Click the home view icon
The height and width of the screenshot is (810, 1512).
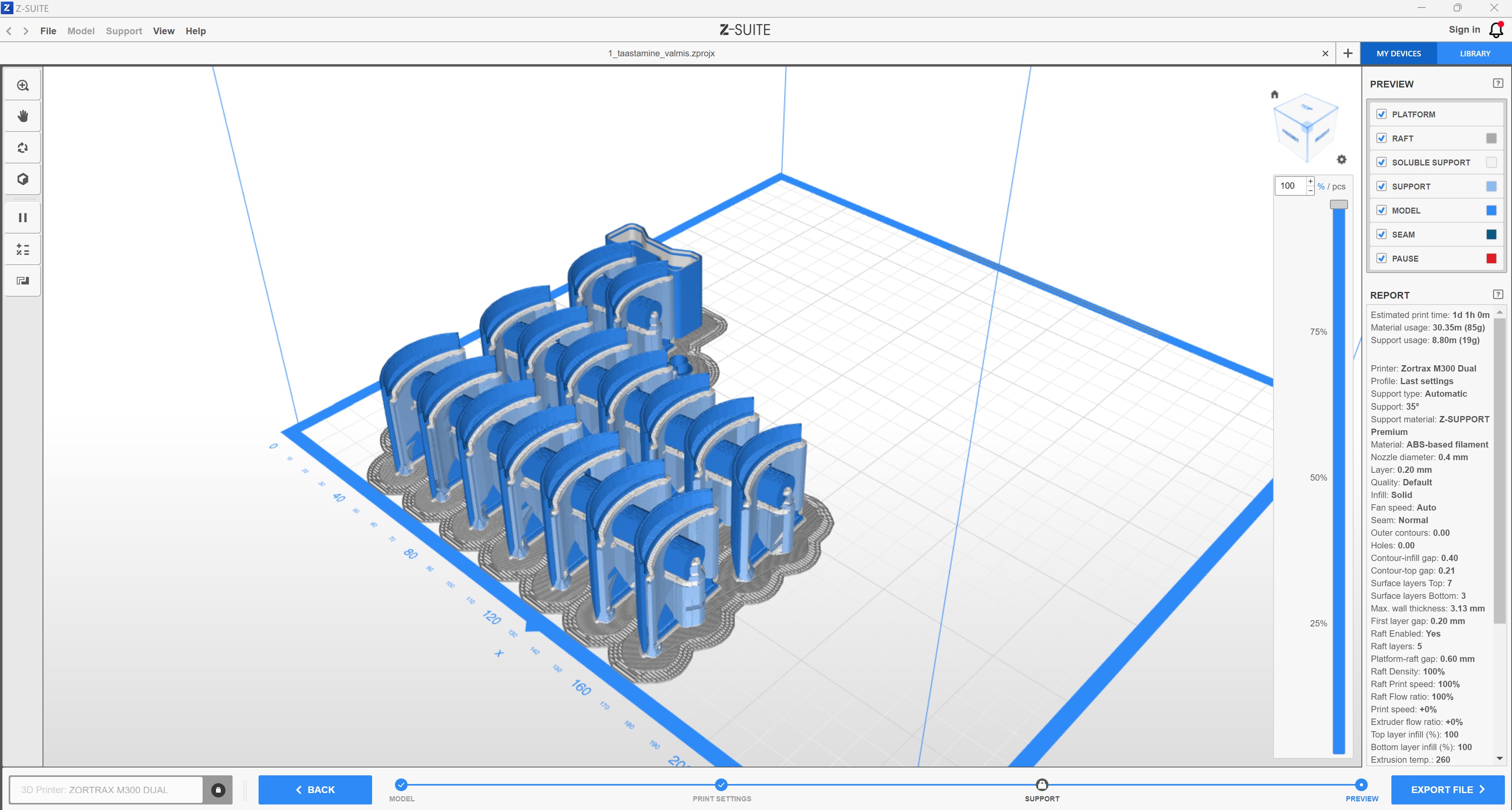click(1274, 95)
